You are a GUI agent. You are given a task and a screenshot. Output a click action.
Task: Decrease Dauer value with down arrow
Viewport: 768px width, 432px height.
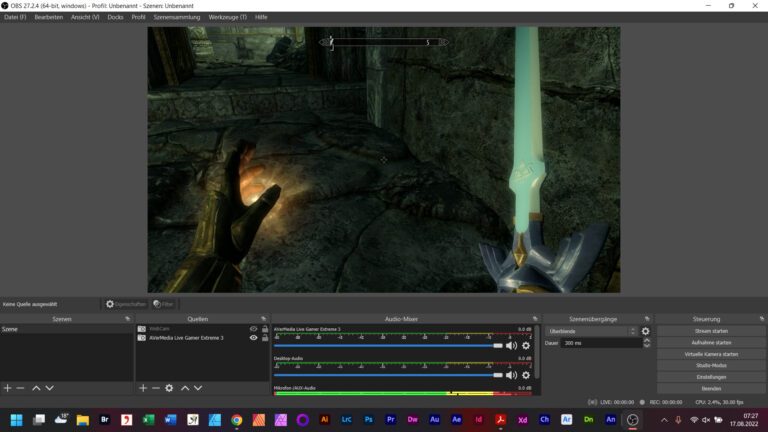pos(647,346)
